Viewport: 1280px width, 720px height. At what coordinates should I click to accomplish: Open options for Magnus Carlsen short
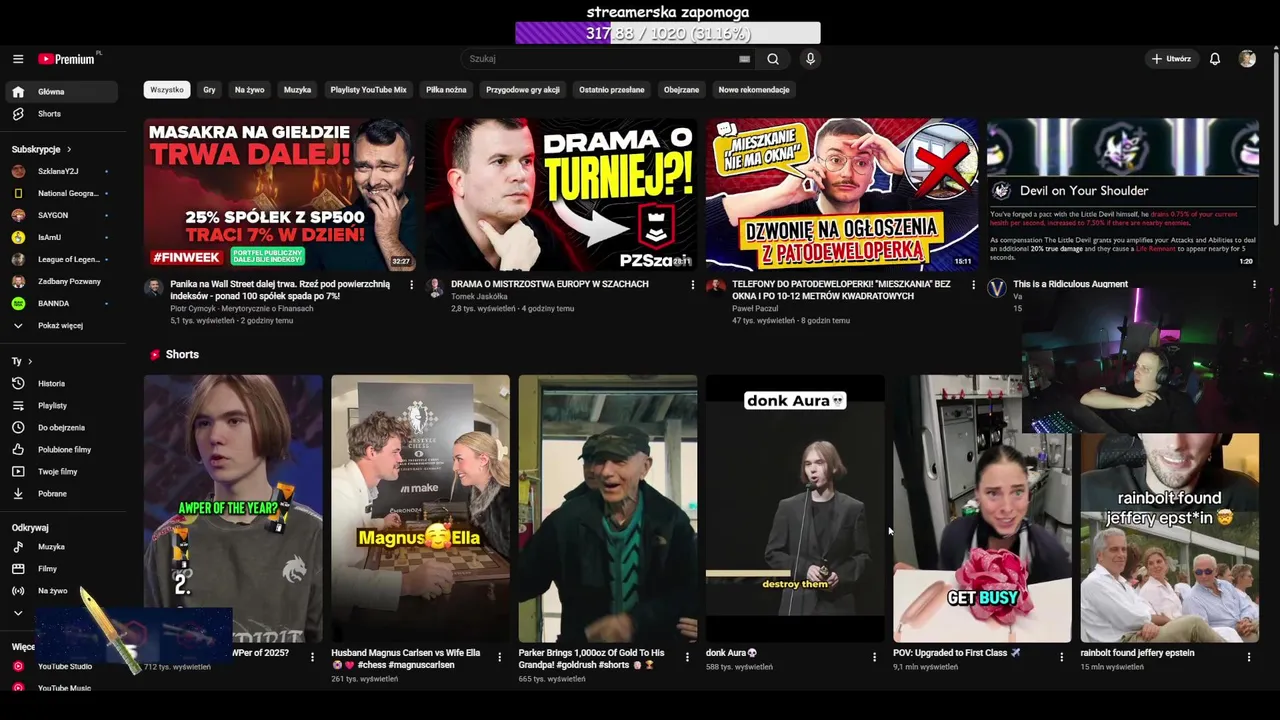point(499,657)
